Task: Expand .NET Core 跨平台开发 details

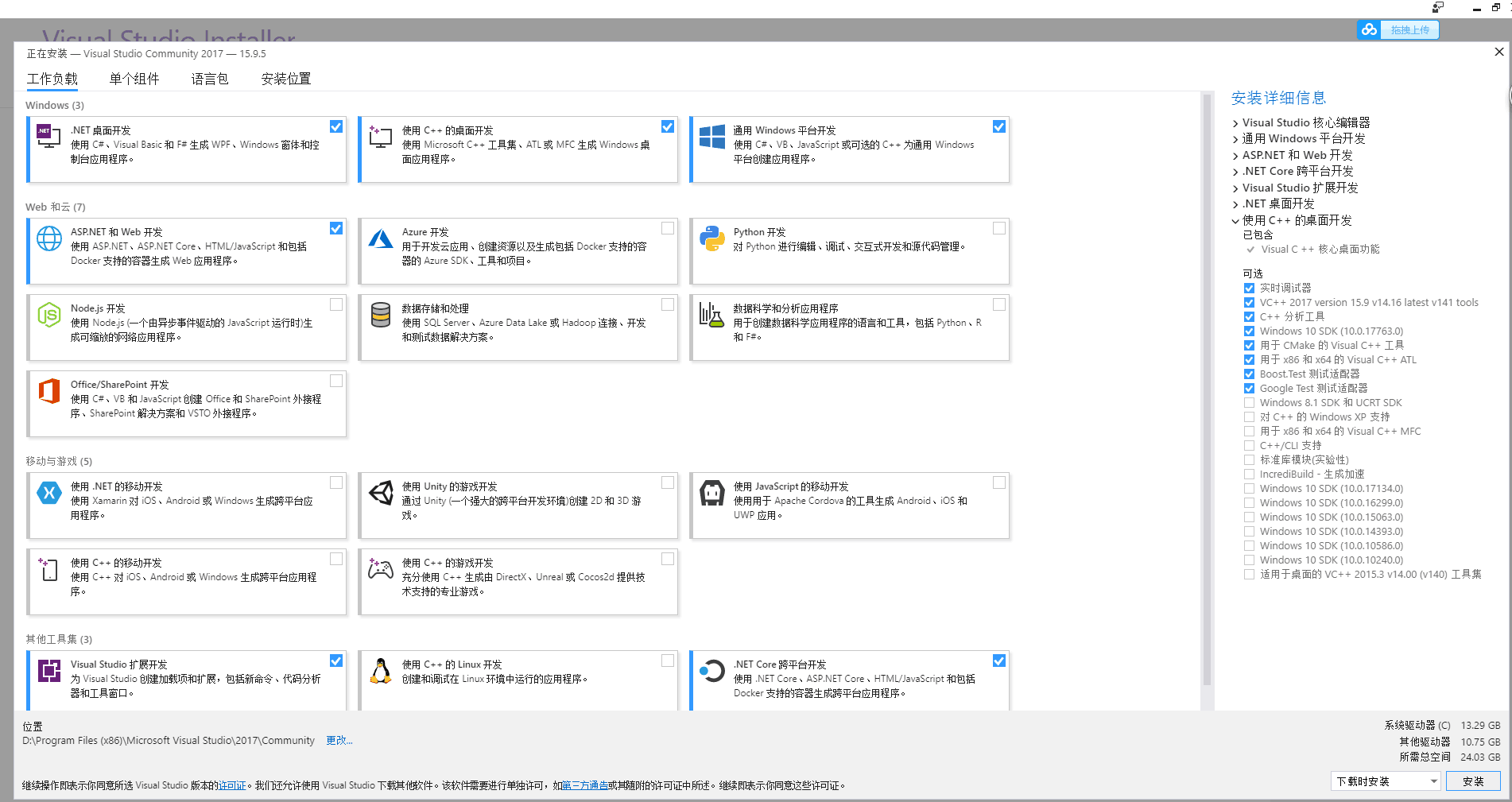Action: tap(1235, 172)
